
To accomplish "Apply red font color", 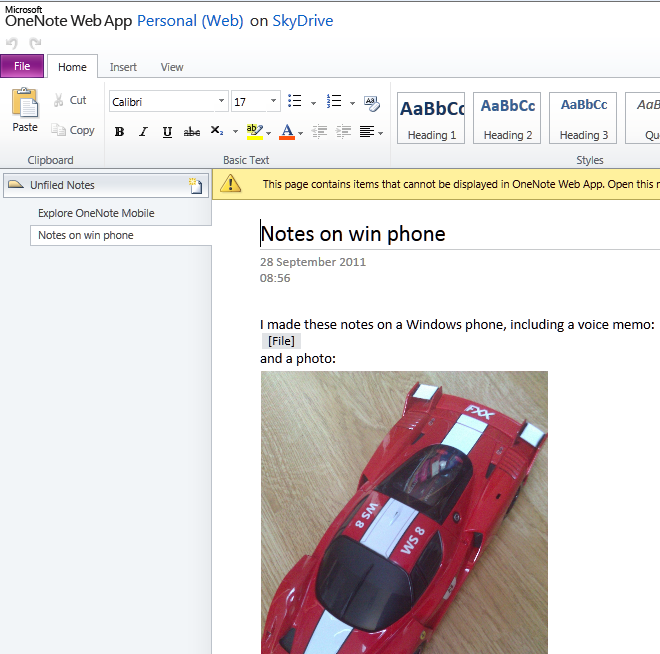I will (287, 132).
